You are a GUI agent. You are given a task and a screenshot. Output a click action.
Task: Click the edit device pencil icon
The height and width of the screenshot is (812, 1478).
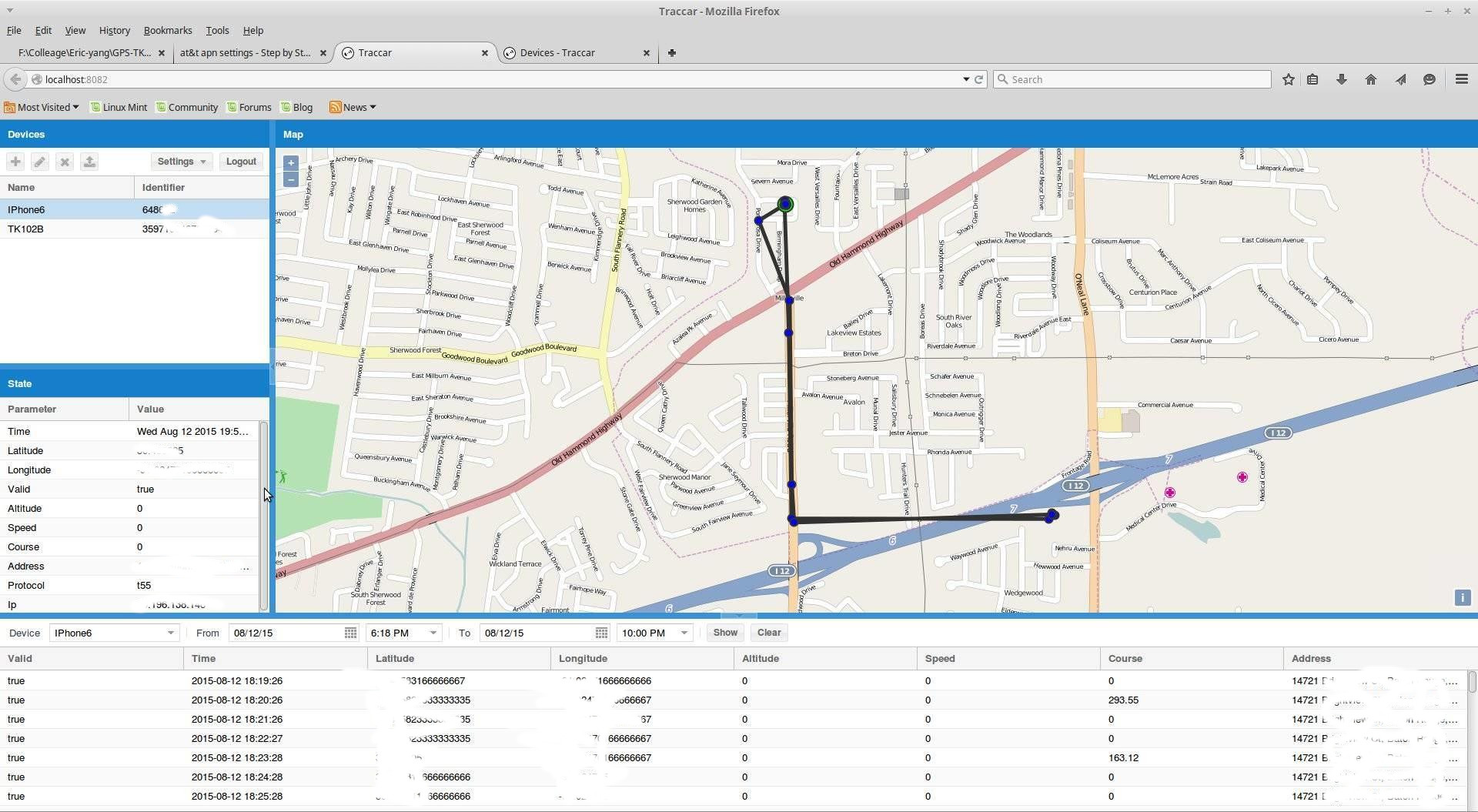point(40,162)
